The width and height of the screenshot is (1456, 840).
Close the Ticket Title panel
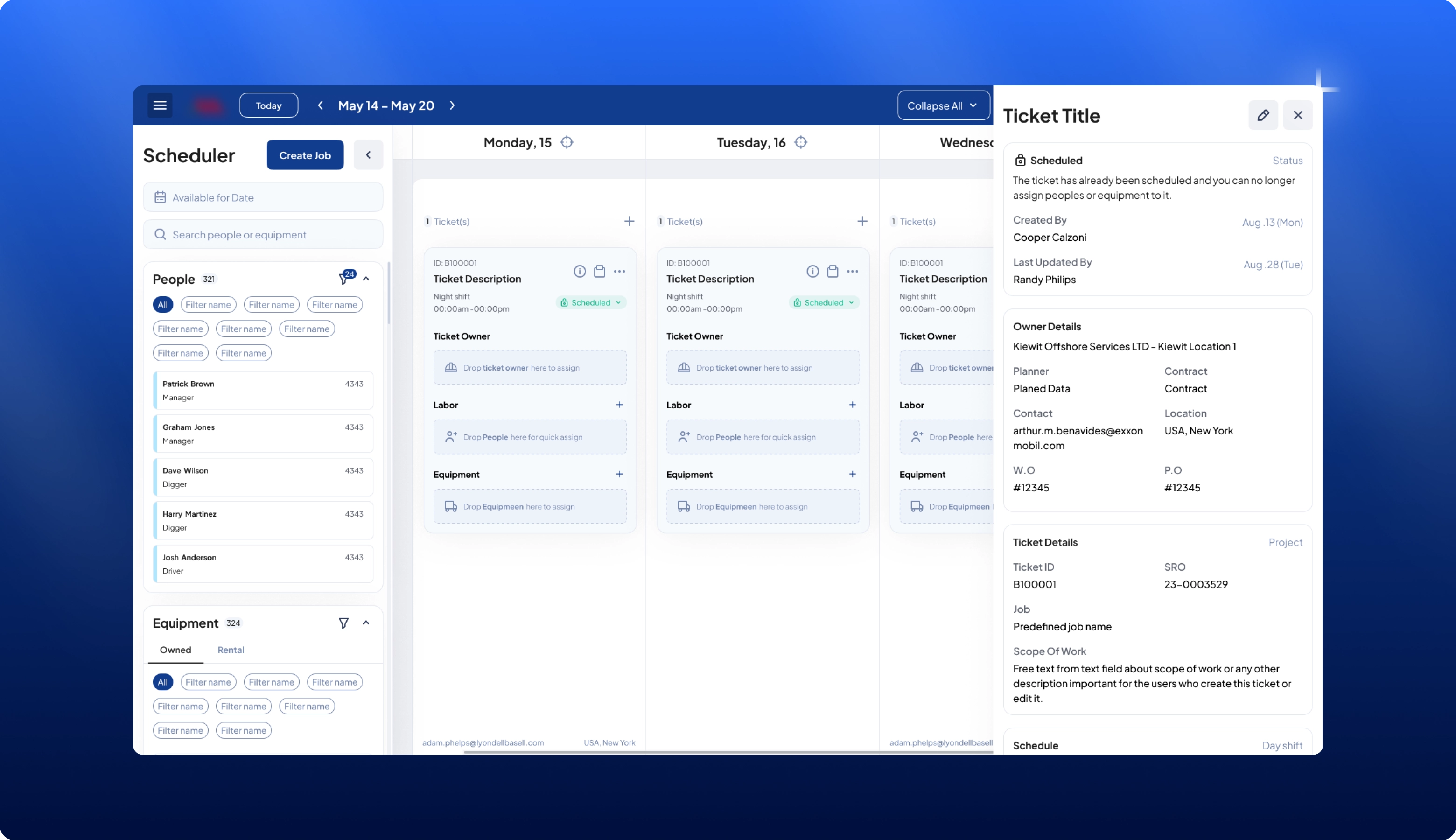point(1298,115)
